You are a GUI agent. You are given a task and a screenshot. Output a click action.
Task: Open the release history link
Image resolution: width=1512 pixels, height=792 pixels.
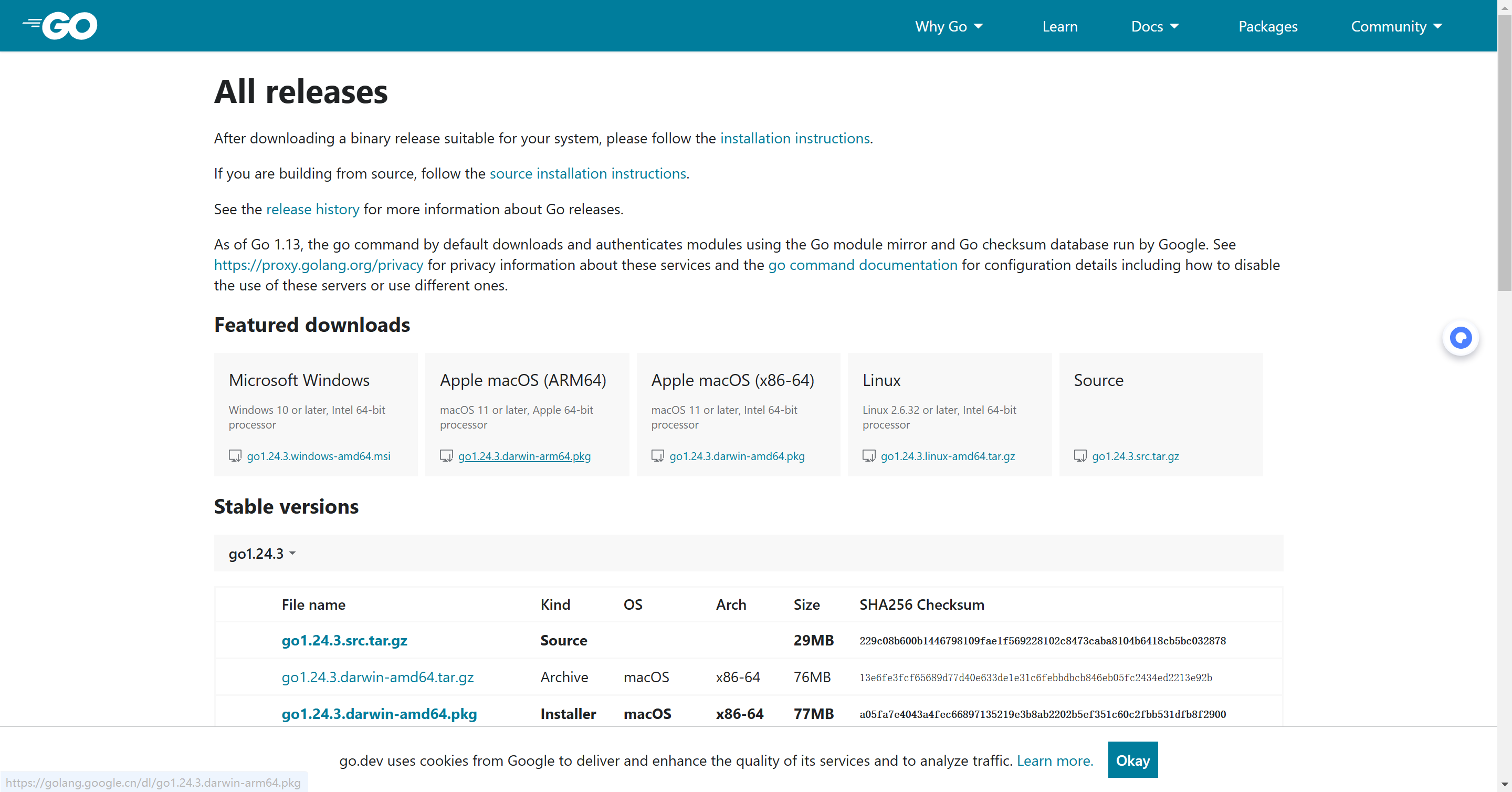[x=312, y=210]
